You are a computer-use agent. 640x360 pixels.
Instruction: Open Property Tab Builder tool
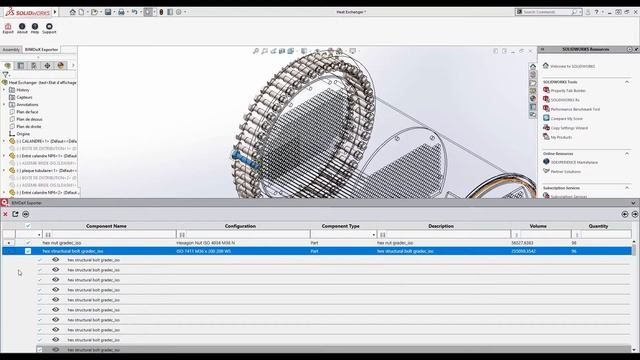568,91
